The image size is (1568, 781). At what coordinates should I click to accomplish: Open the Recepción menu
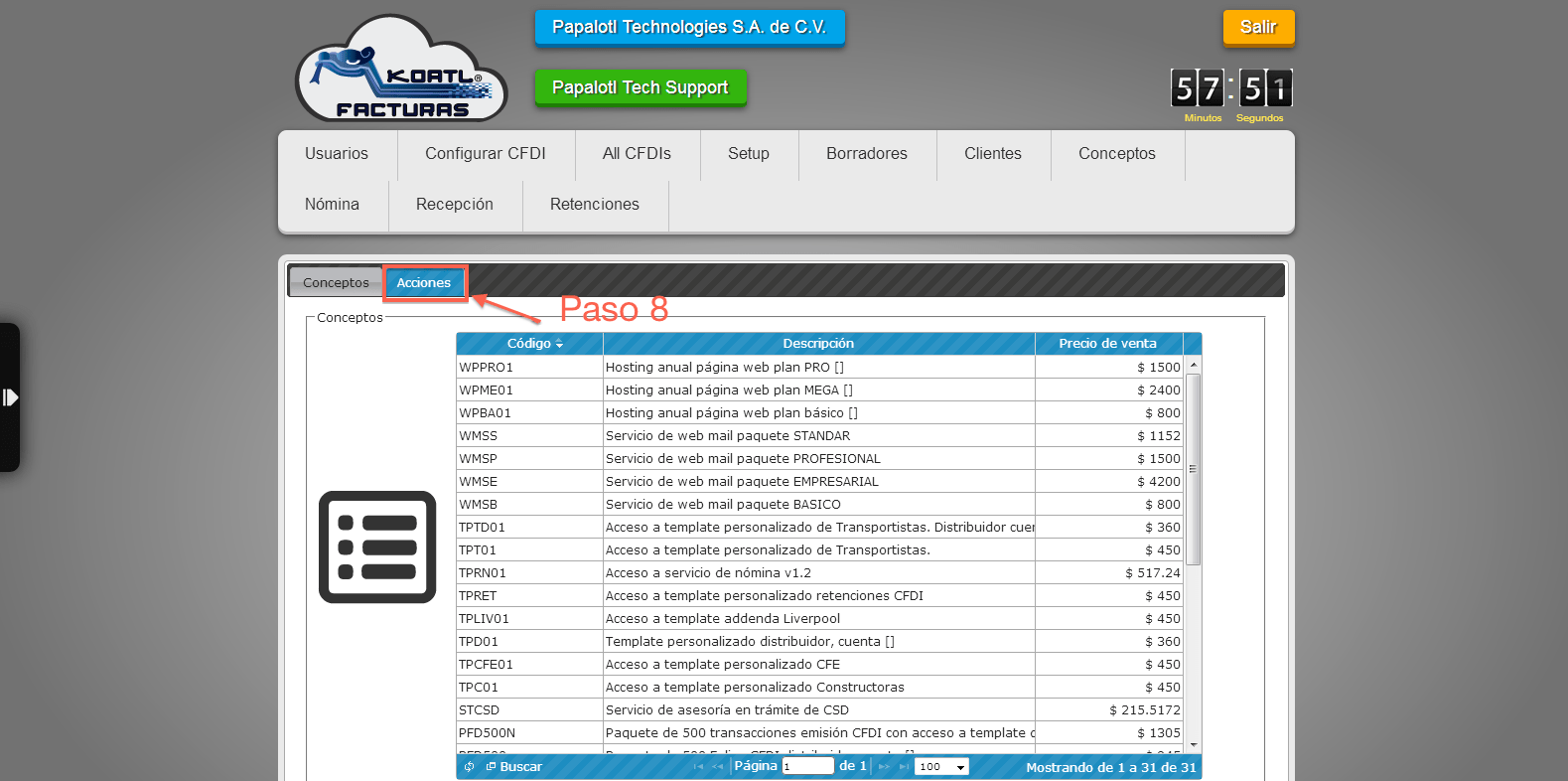(455, 205)
